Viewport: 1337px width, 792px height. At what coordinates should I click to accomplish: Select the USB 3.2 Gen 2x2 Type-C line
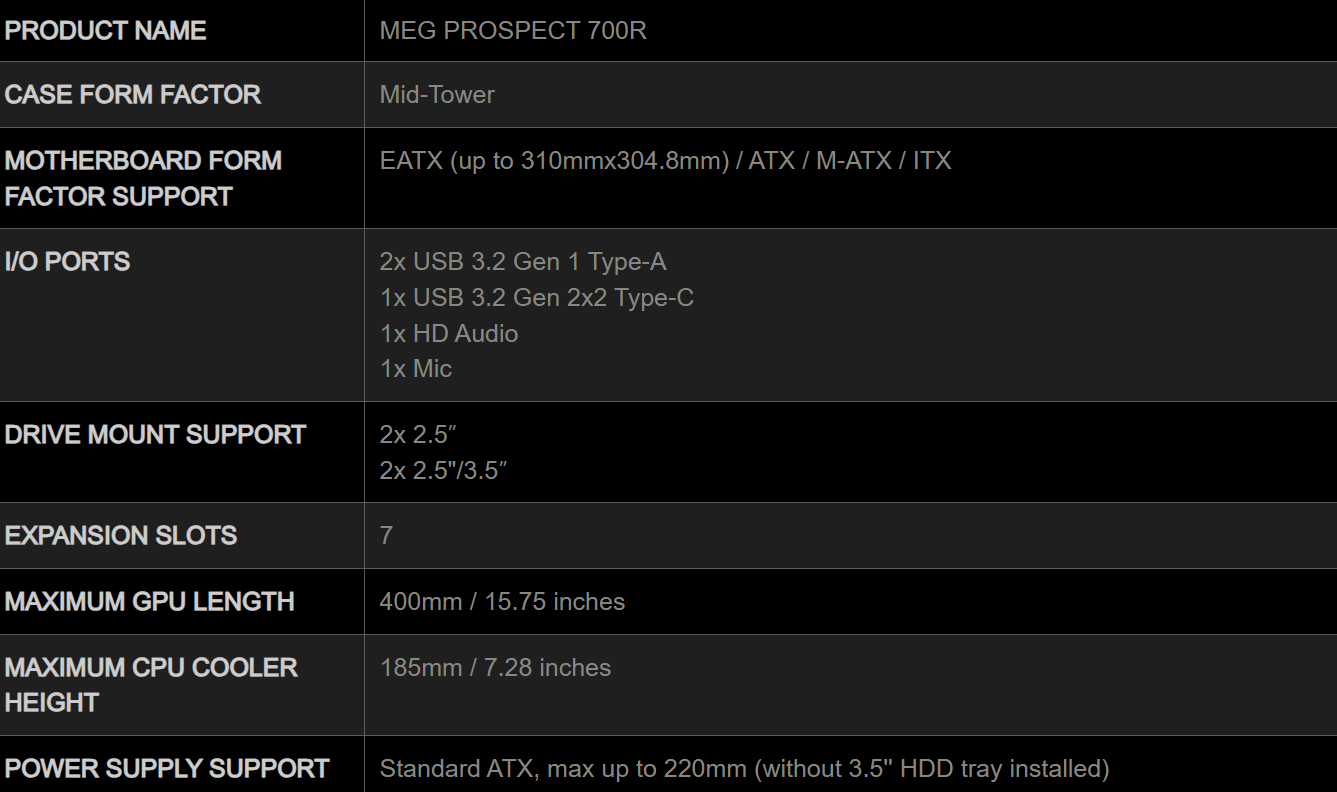click(536, 297)
